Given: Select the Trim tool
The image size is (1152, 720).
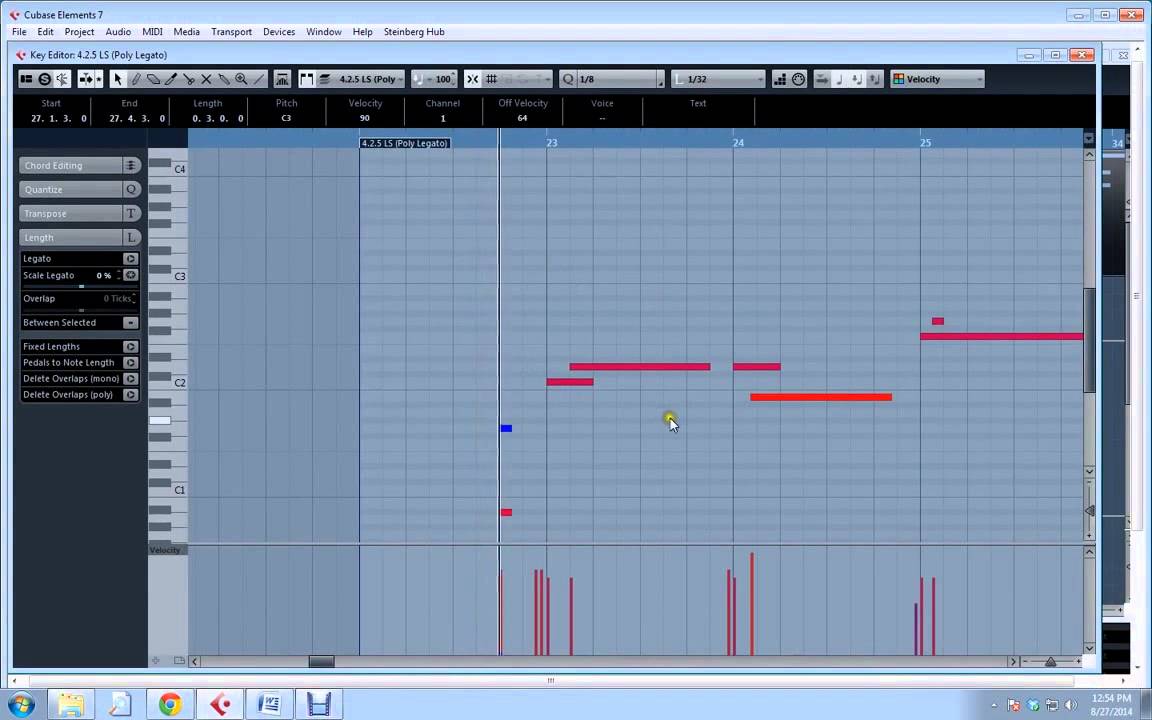Looking at the screenshot, I should (170, 79).
